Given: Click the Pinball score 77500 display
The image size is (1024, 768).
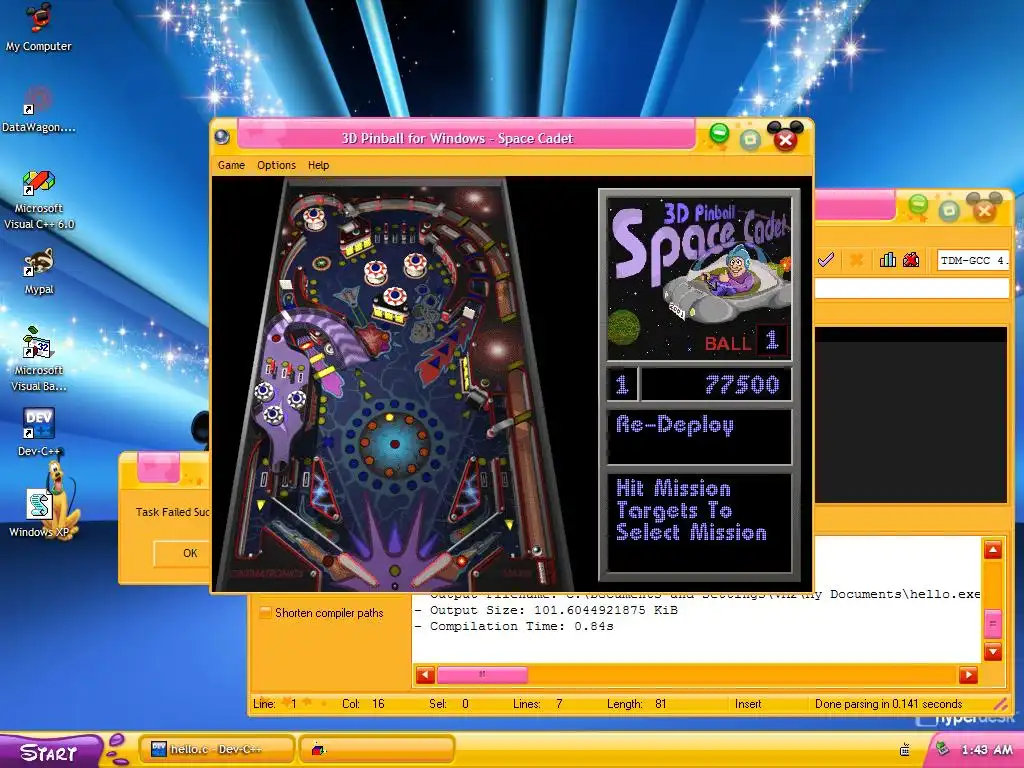Looking at the screenshot, I should (716, 384).
